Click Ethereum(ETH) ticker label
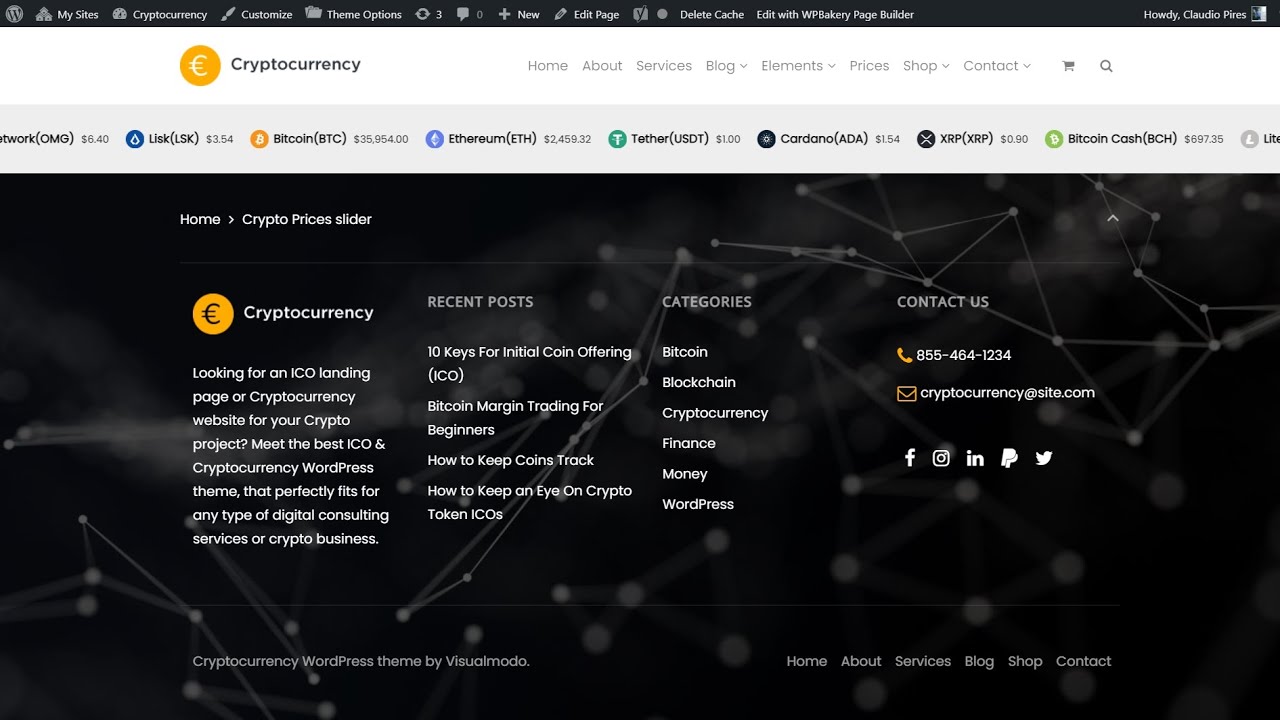1280x720 pixels. pos(492,139)
